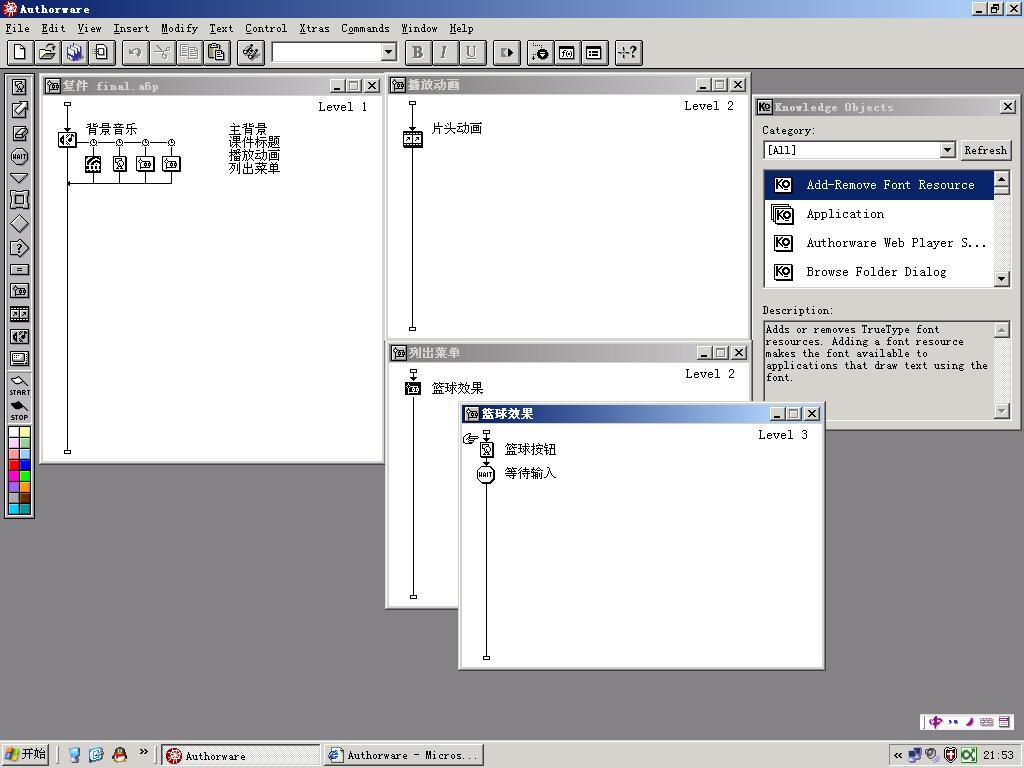Select the 篮球效果 map icon in 列出菜单 window

(413, 389)
